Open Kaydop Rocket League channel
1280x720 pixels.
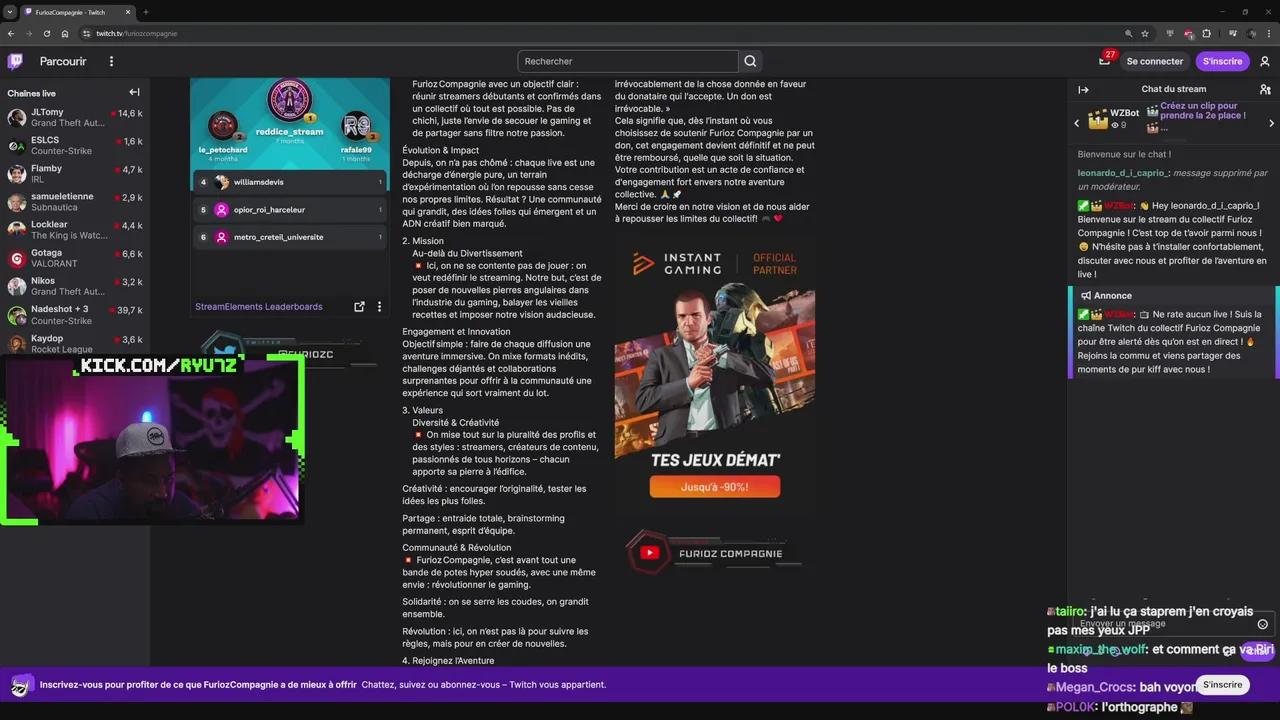(x=75, y=343)
